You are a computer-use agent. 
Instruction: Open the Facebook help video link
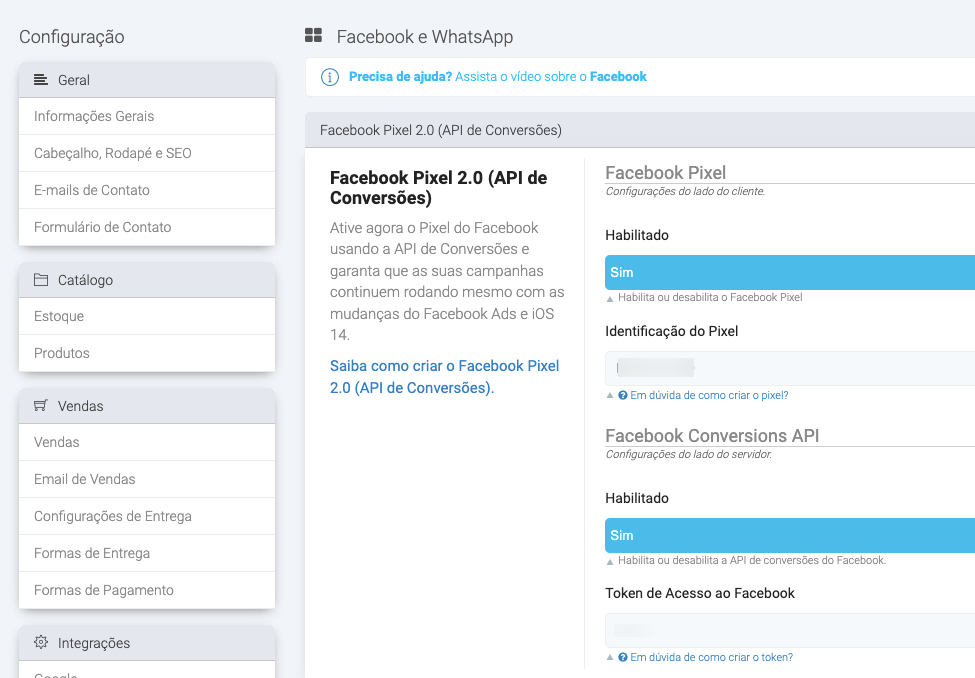coord(618,77)
